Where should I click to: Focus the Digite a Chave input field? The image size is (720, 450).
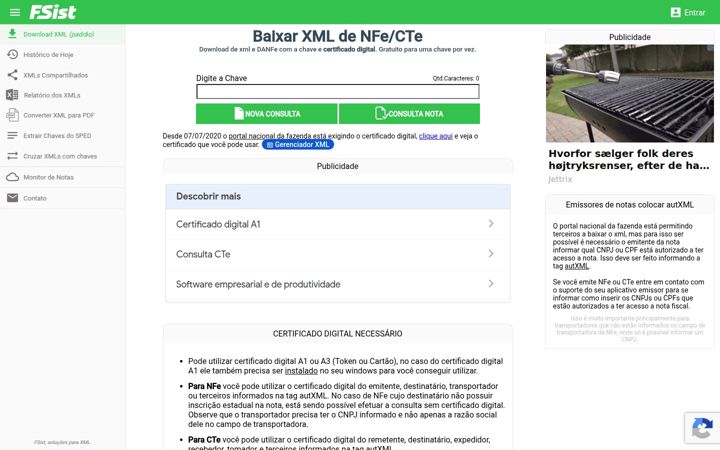[338, 92]
